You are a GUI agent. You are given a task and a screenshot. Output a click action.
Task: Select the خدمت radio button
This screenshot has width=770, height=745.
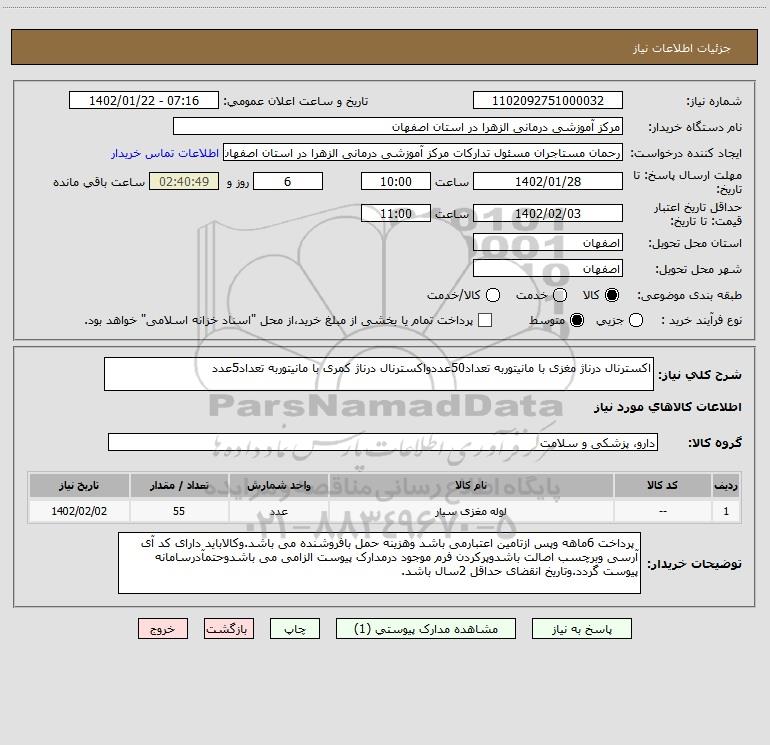click(x=560, y=295)
